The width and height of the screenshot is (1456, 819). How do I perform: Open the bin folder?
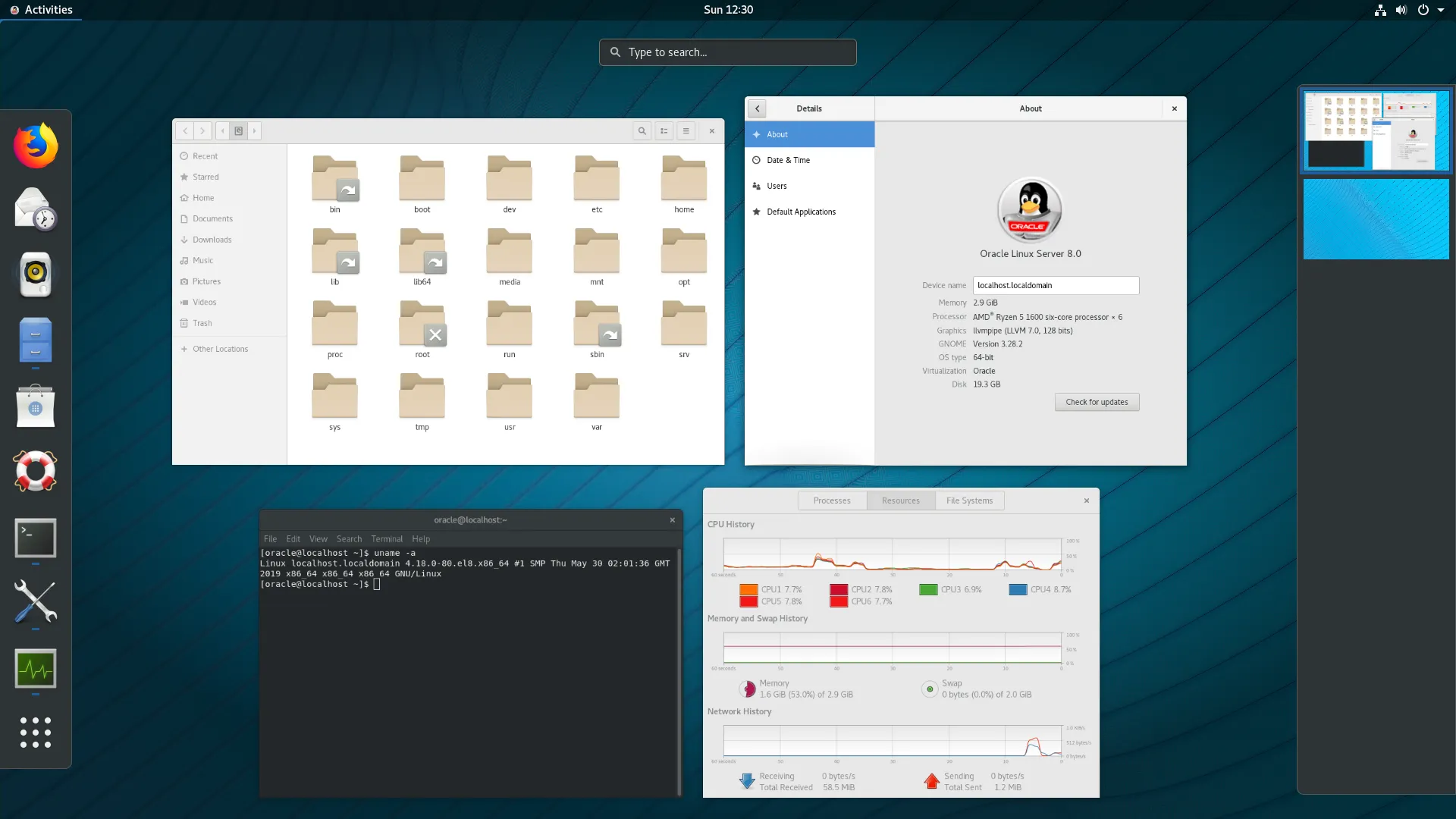tap(334, 184)
